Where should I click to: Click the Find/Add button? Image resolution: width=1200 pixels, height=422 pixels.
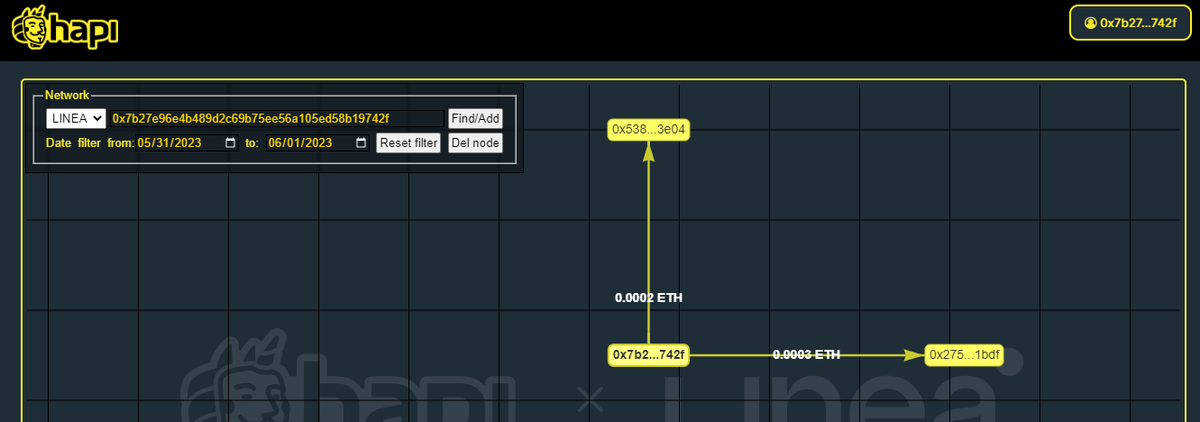475,118
